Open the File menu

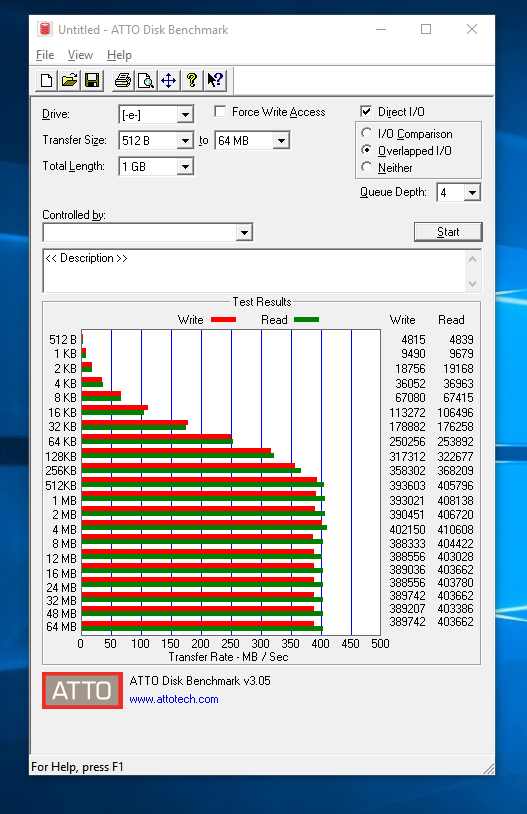point(45,55)
